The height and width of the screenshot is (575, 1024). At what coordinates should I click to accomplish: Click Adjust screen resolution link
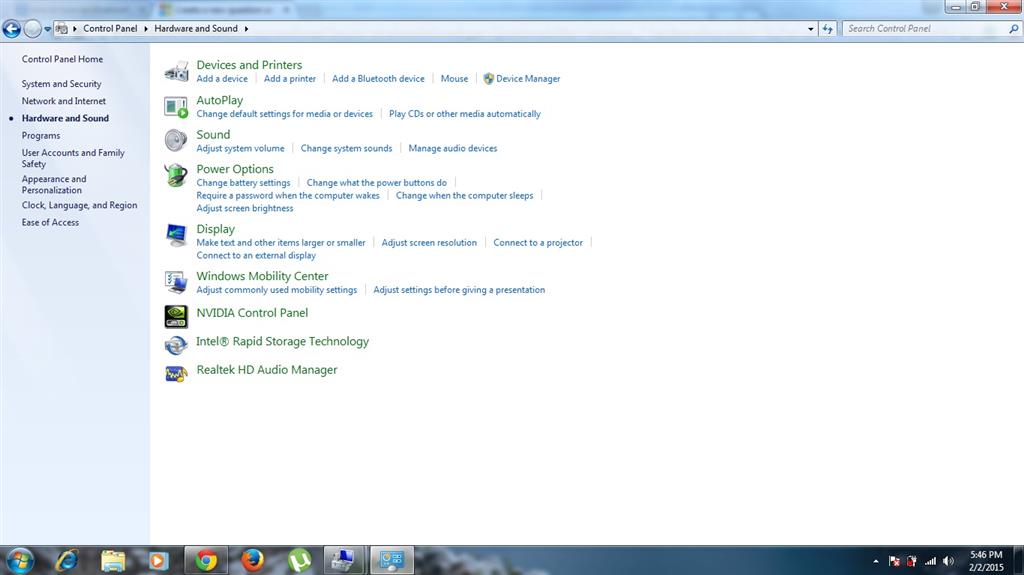[429, 242]
